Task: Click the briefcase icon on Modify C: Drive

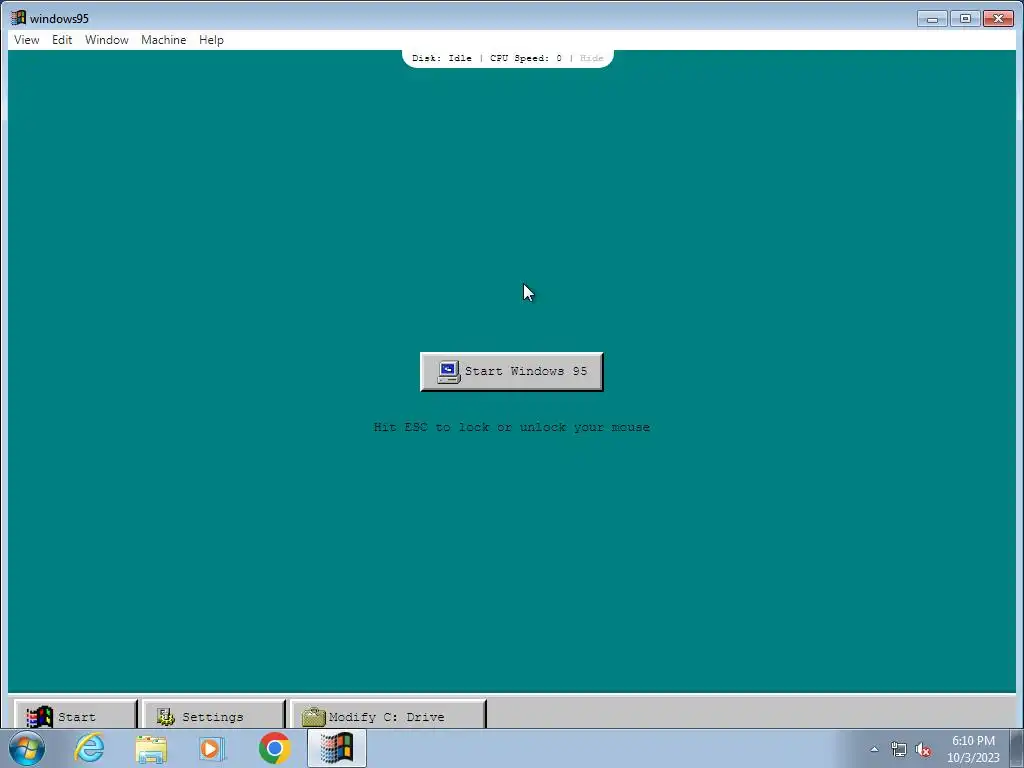Action: [313, 717]
